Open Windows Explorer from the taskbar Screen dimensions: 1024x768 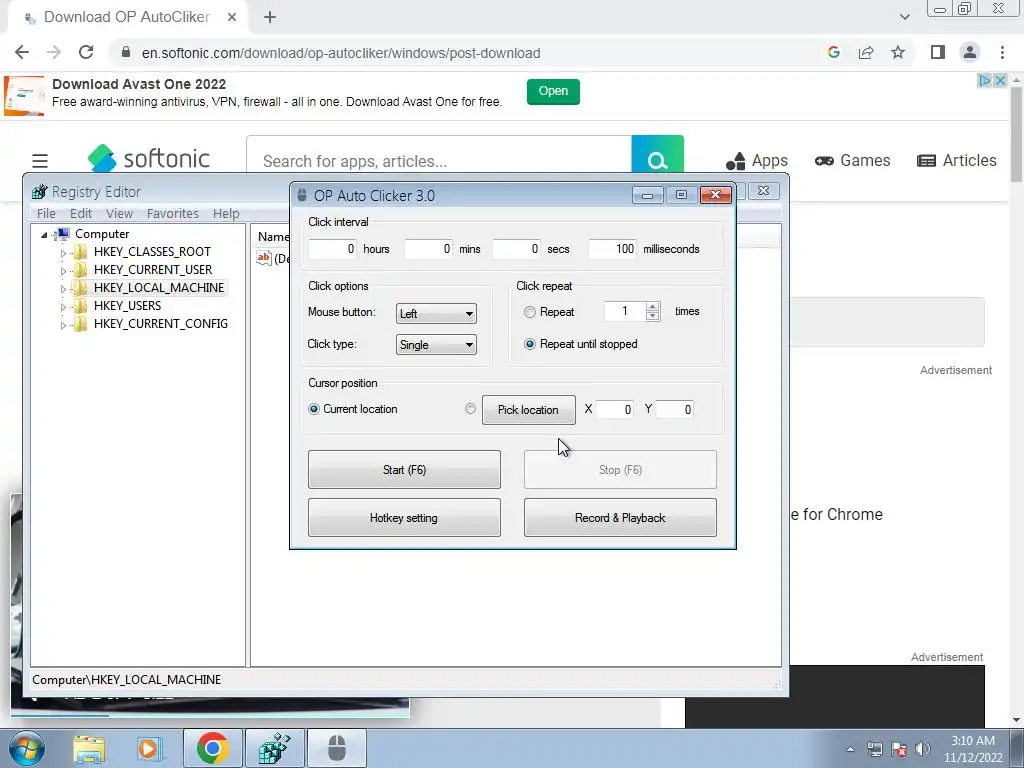[x=89, y=748]
